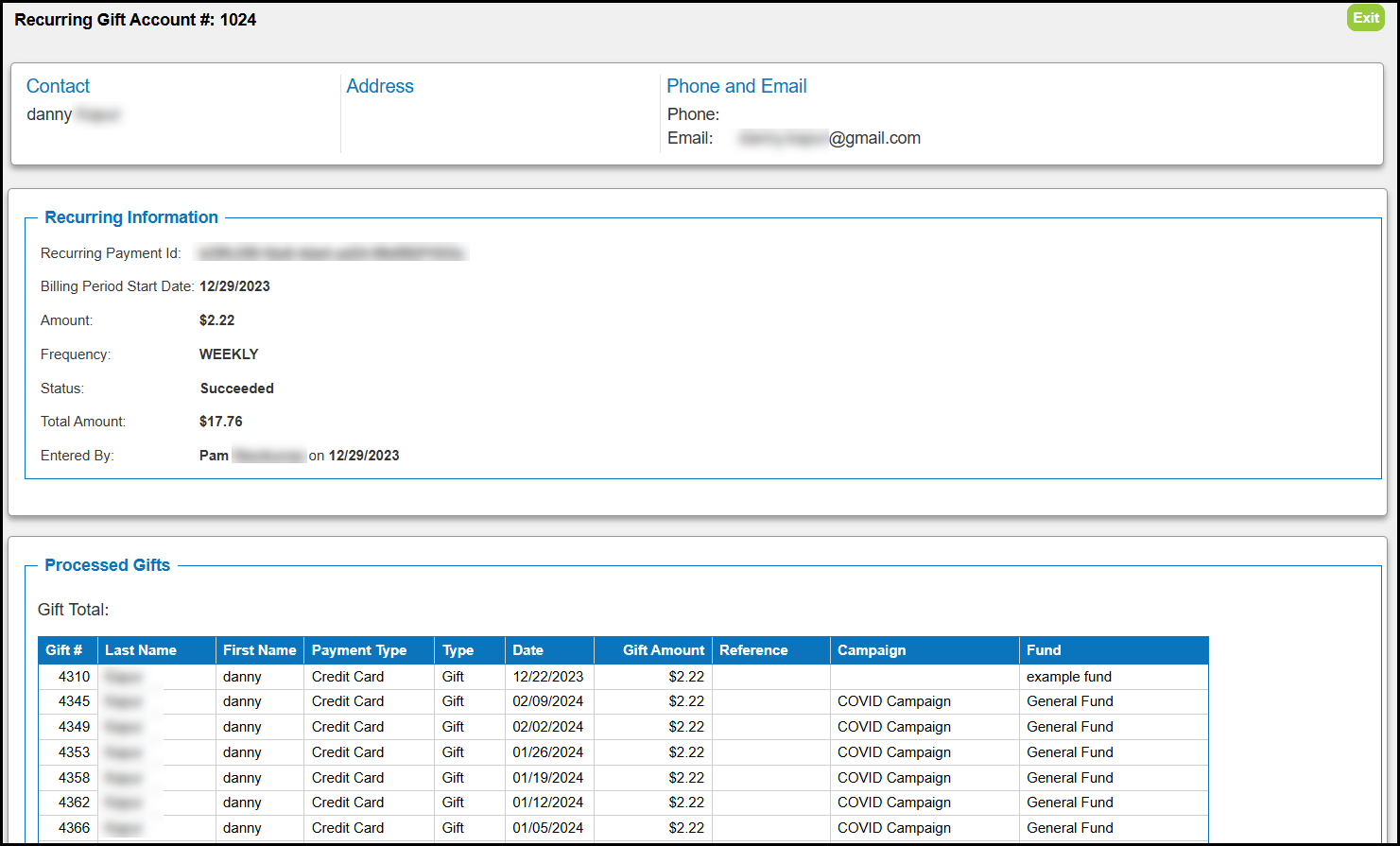Click the Payment Type column header
Image resolution: width=1400 pixels, height=846 pixels.
[x=370, y=650]
